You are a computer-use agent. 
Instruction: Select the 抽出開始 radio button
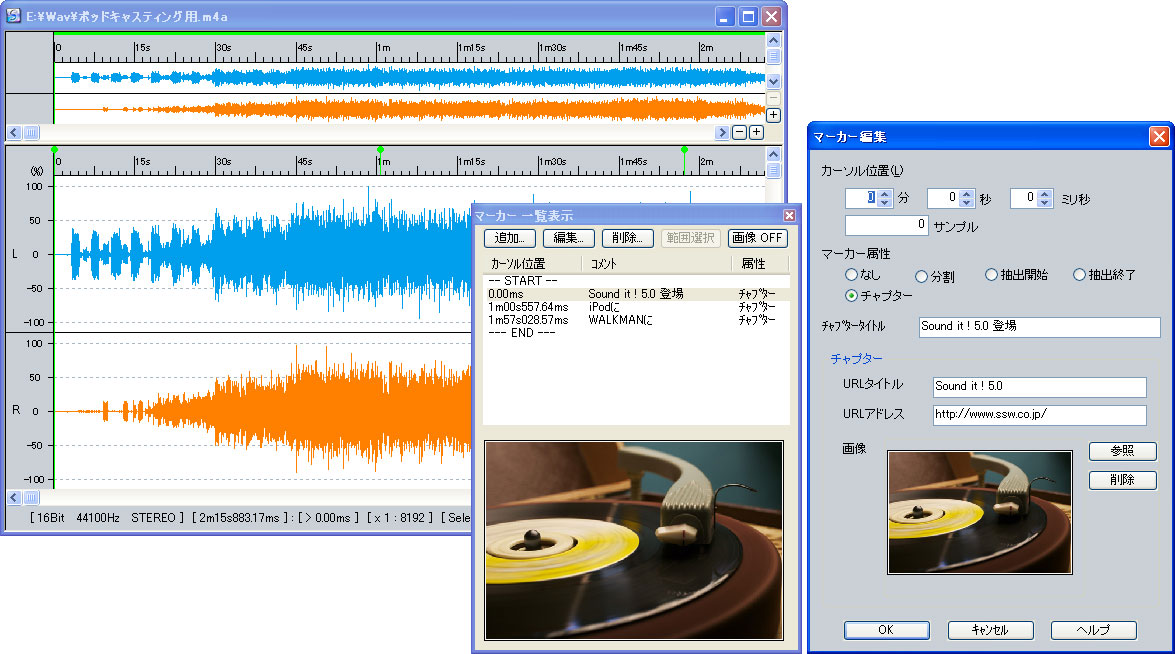click(991, 274)
